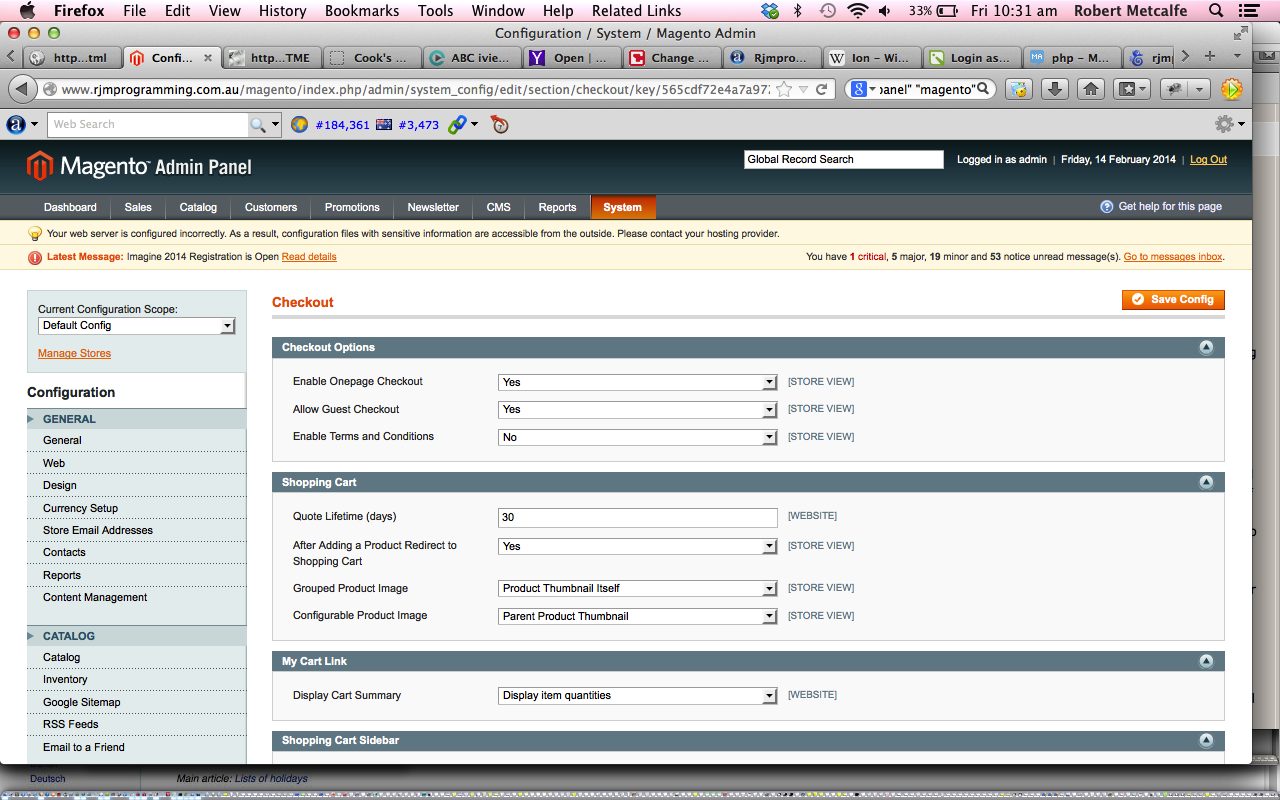Open the Alexa toolbar gear settings

click(x=1224, y=124)
